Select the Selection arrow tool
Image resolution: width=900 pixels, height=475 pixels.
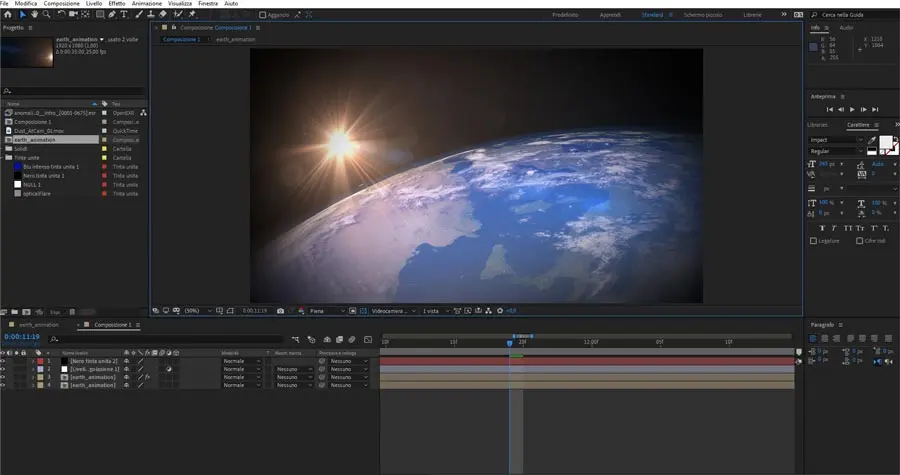(x=23, y=14)
